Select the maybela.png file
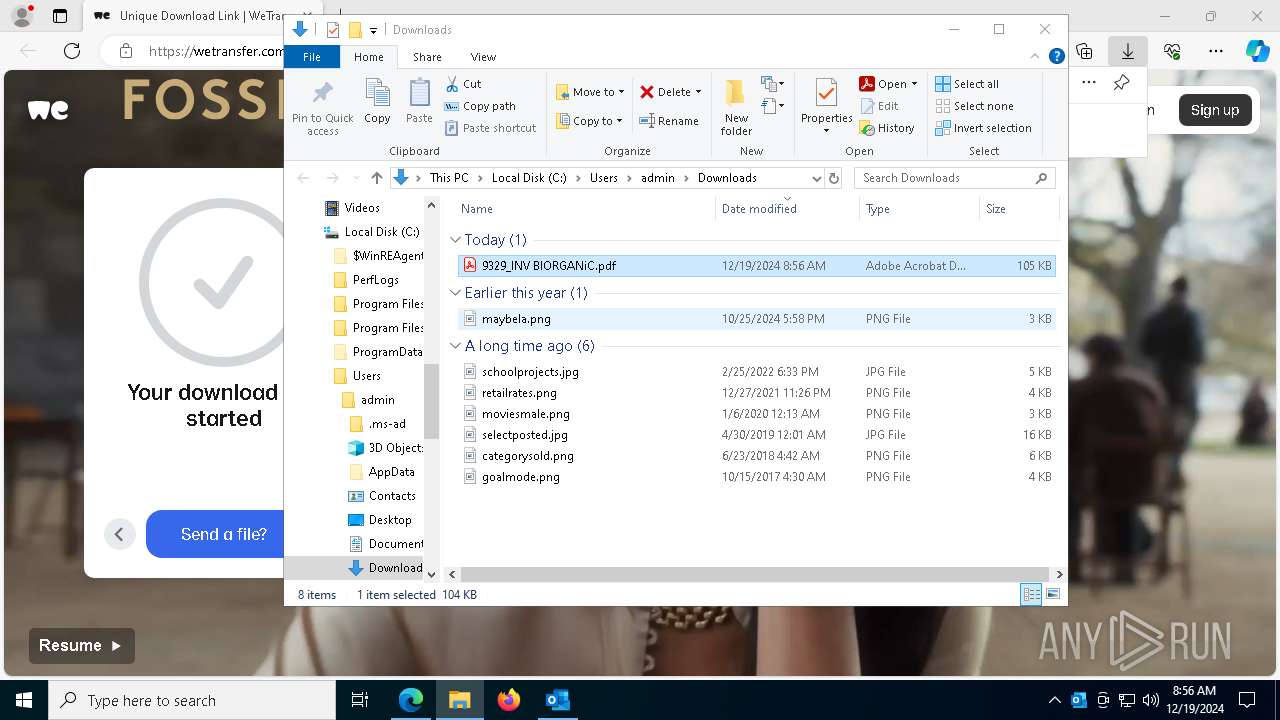1280x720 pixels. point(756,319)
